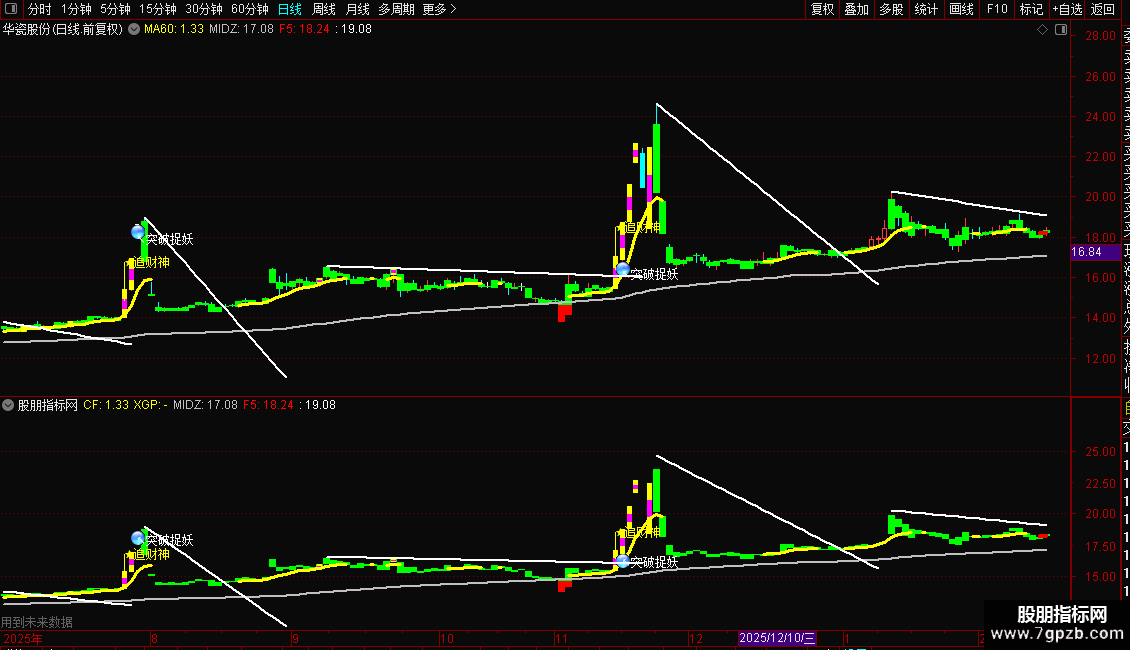This screenshot has width=1130, height=650.
Task: Click month 11 on the time axis
Action: (x=561, y=638)
